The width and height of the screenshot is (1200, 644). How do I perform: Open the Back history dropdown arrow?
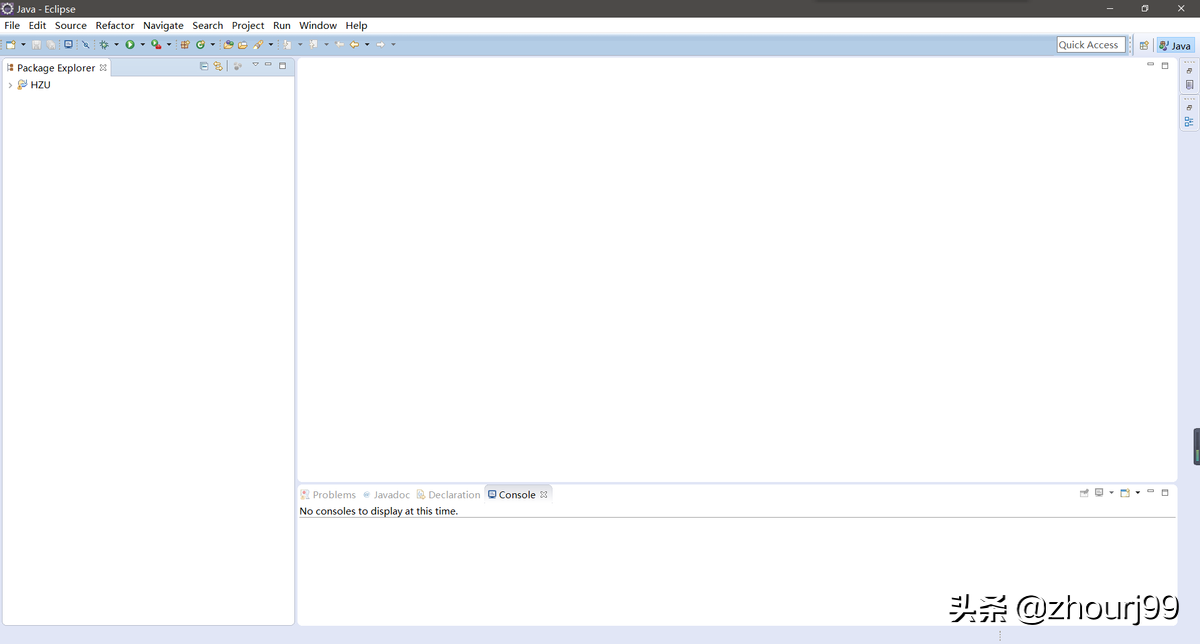coord(367,44)
